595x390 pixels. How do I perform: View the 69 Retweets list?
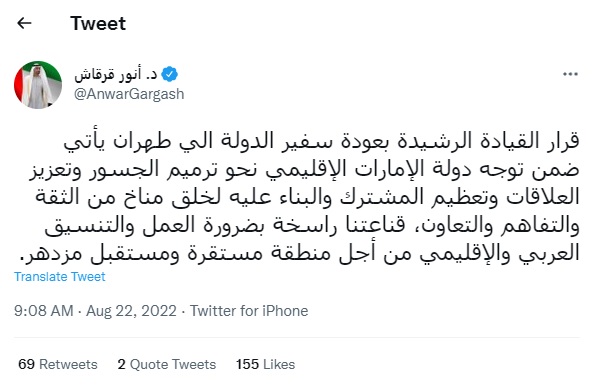(58, 364)
